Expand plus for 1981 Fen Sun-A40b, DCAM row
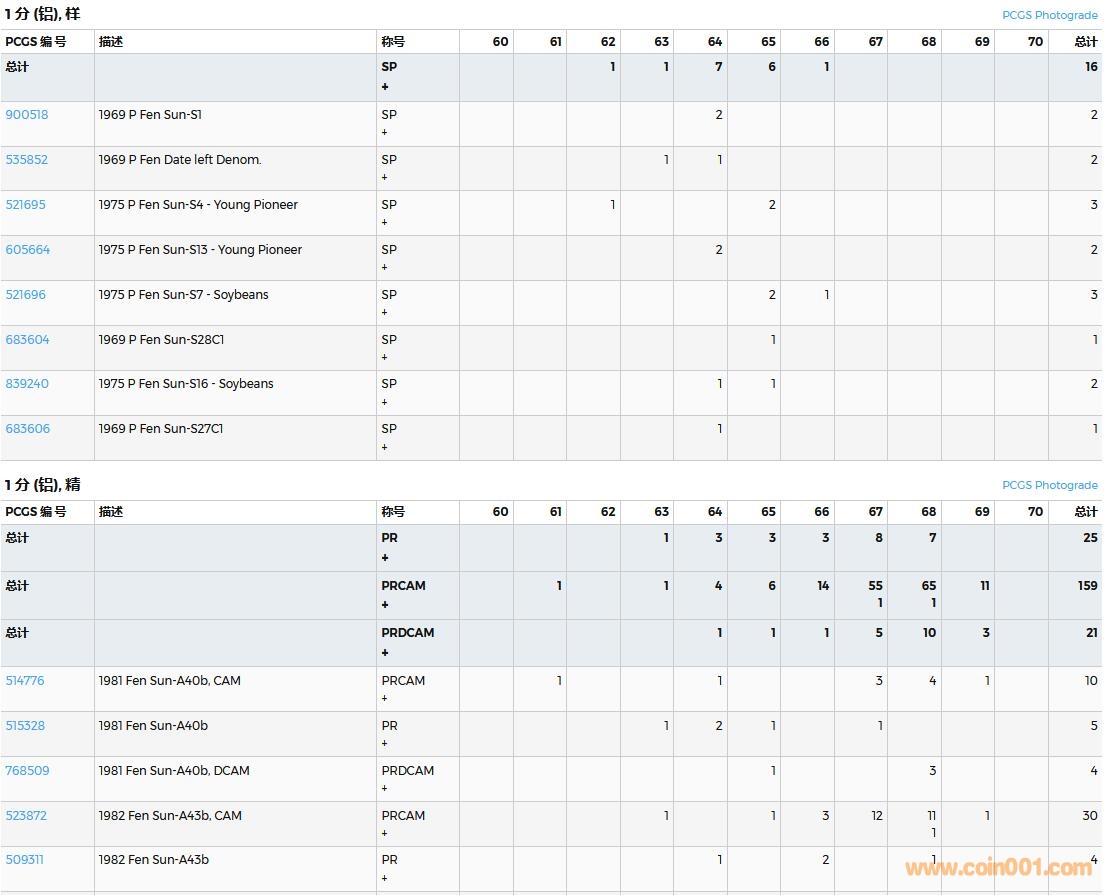 (384, 788)
